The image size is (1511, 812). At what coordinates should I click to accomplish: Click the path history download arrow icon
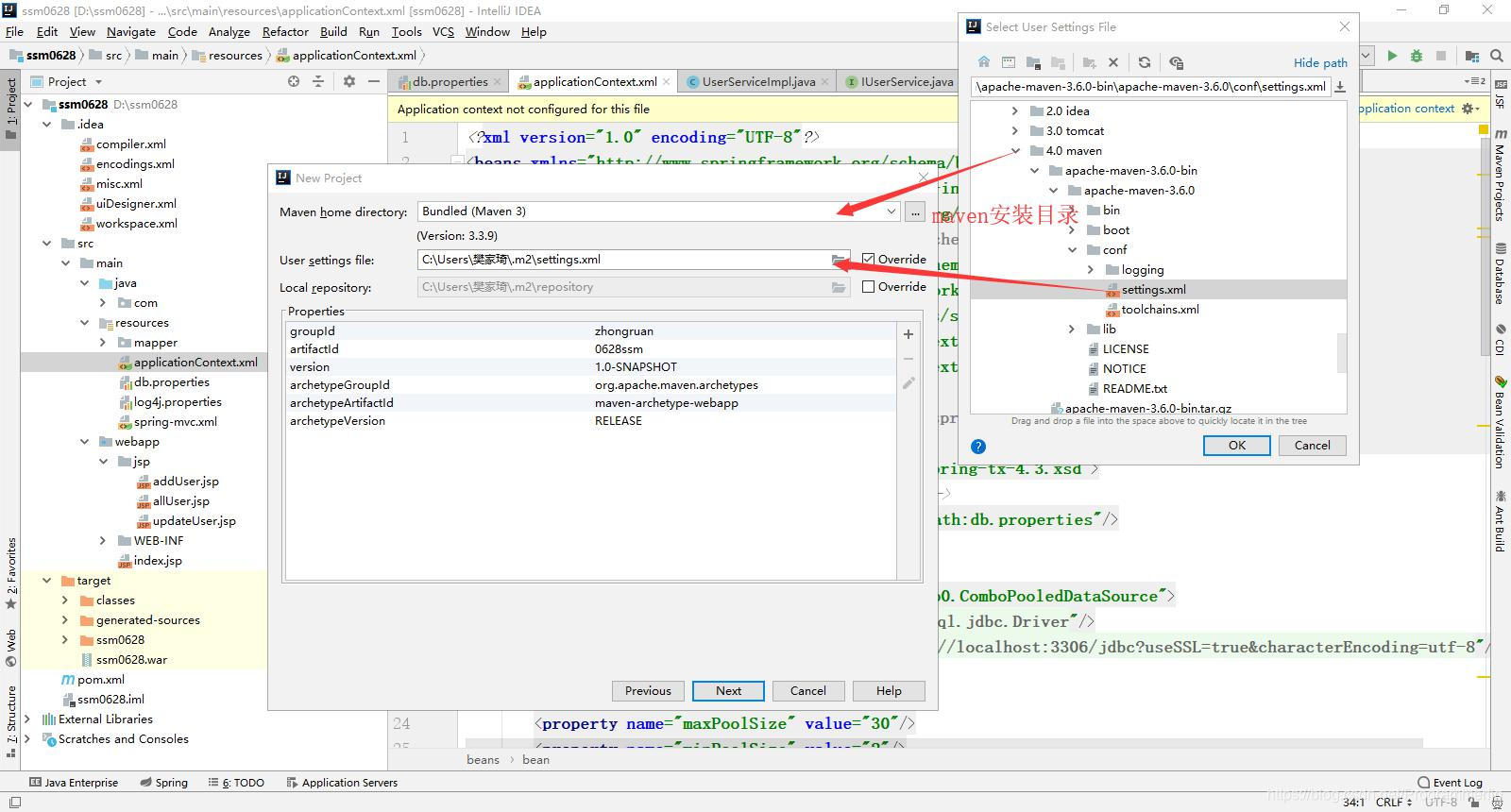click(x=1340, y=86)
